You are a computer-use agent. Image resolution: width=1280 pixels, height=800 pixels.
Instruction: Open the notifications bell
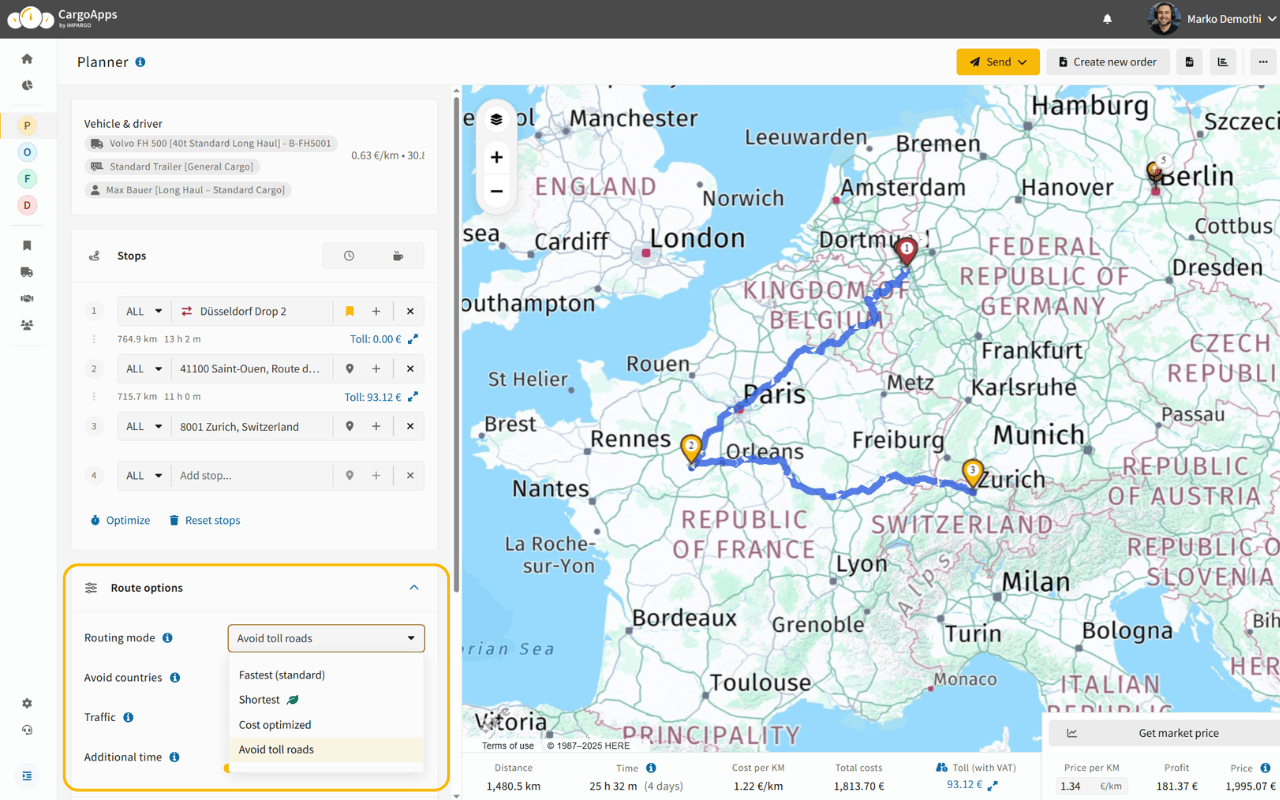(x=1107, y=19)
